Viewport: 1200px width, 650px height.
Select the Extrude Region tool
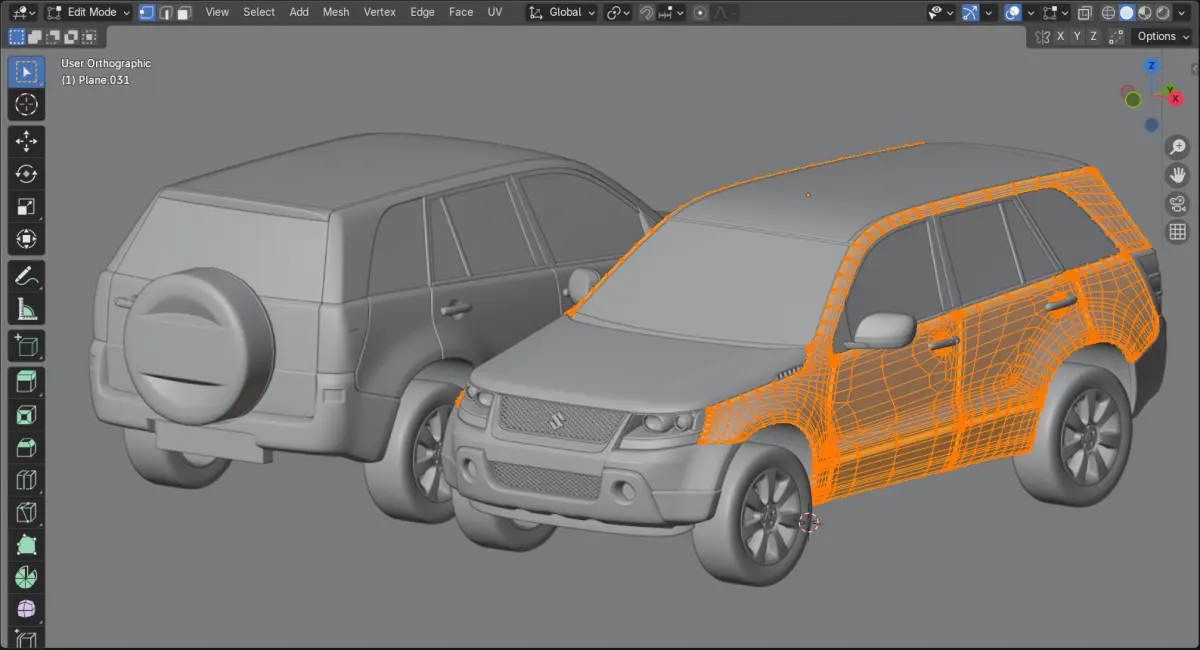pos(27,382)
